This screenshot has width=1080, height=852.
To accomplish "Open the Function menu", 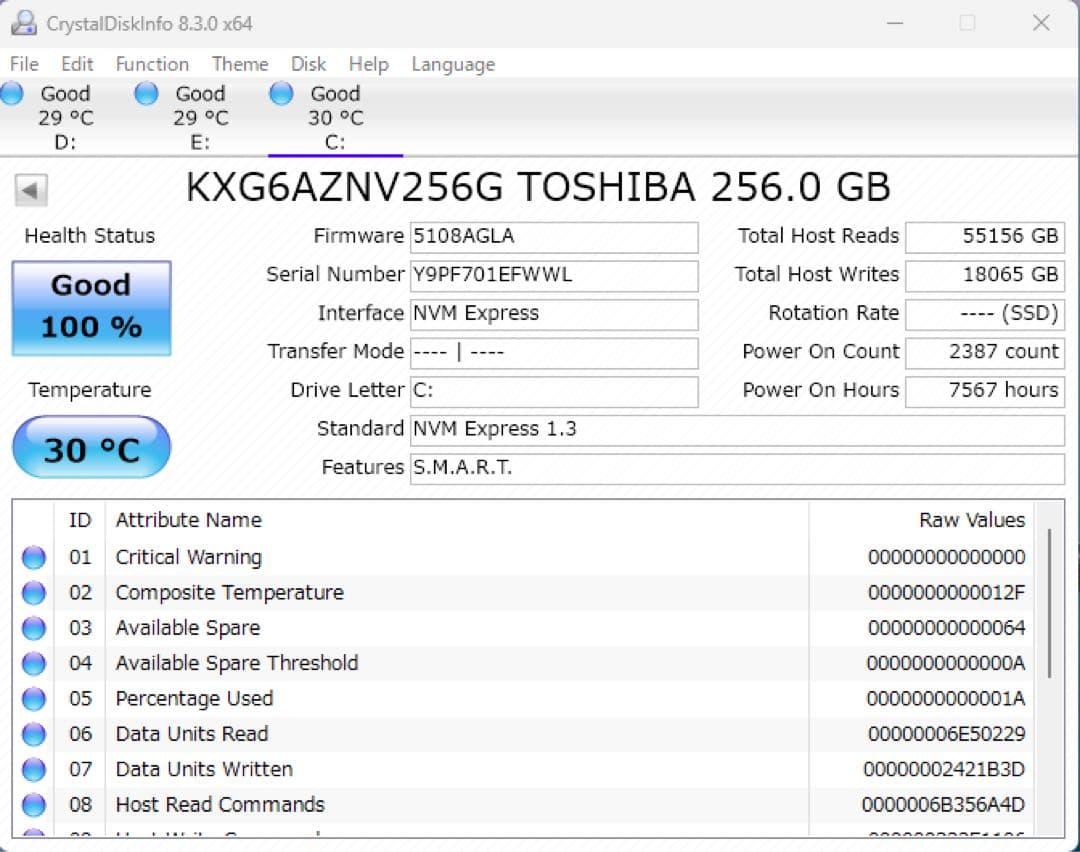I will coord(151,63).
